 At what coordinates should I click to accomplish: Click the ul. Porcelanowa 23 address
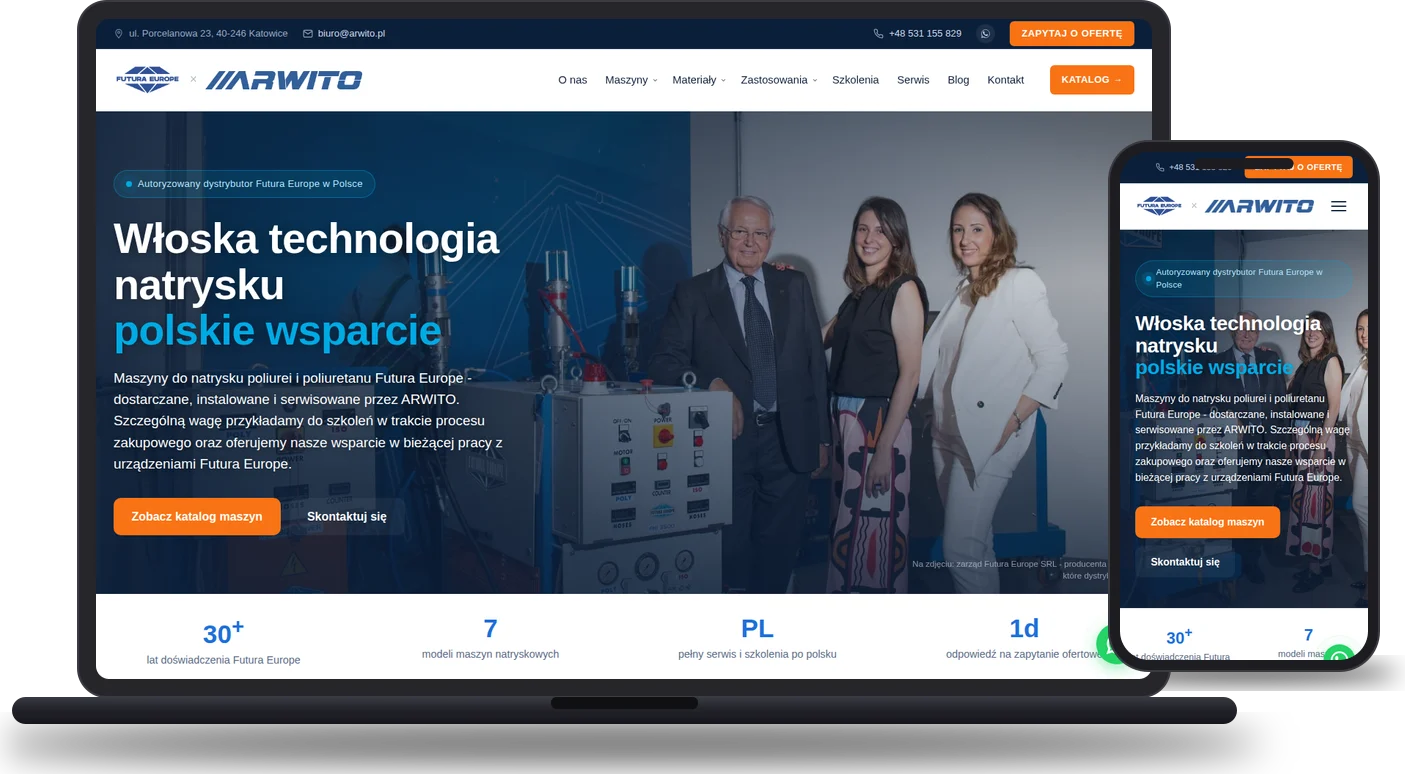pyautogui.click(x=201, y=33)
